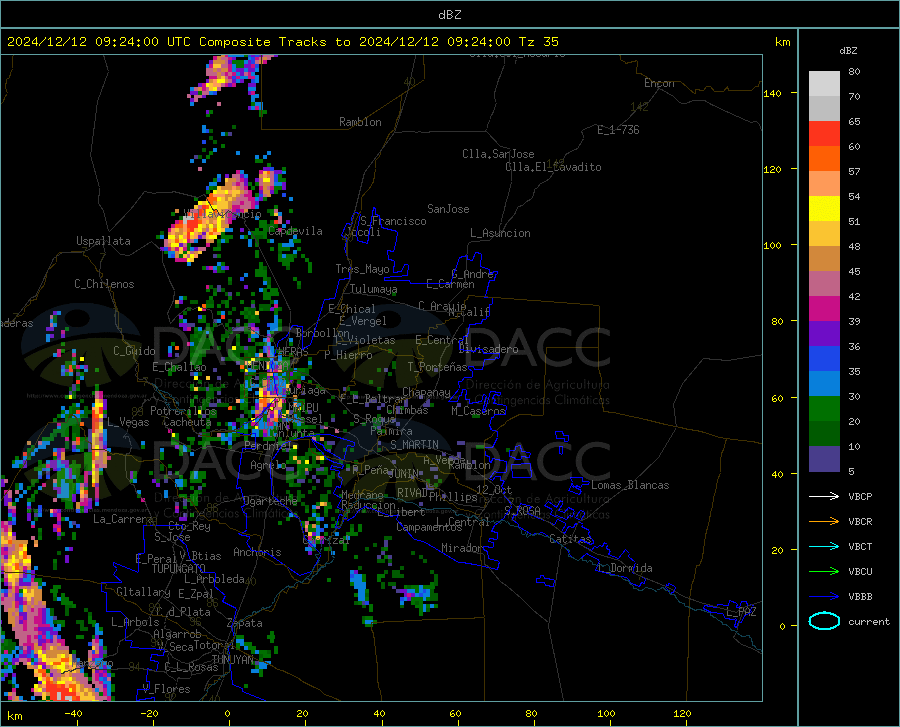This screenshot has width=900, height=727.
Task: Select the gray 70–65 dBZ swatch
Action: click(824, 108)
